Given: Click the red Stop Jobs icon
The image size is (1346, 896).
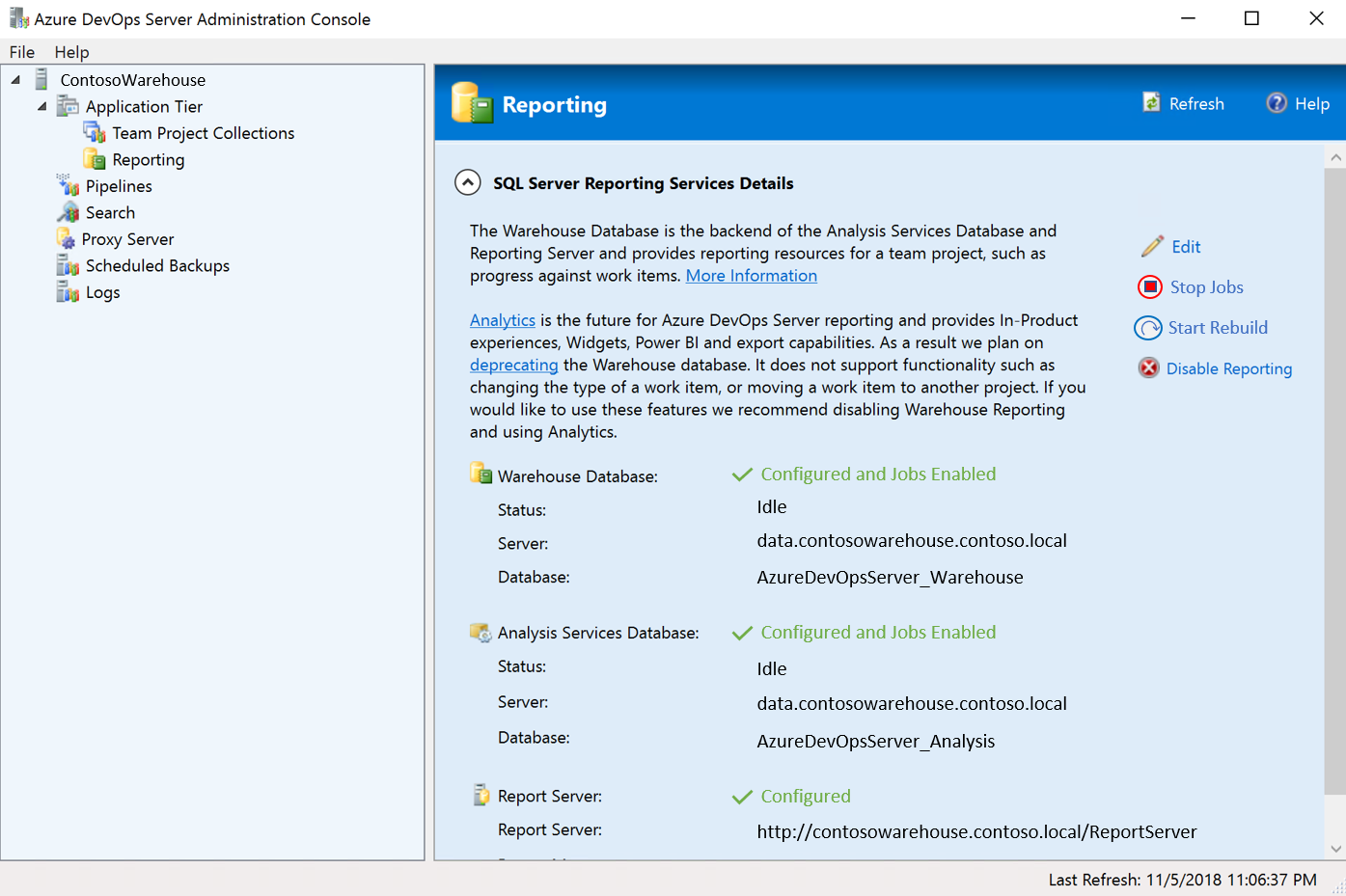Looking at the screenshot, I should (x=1150, y=286).
